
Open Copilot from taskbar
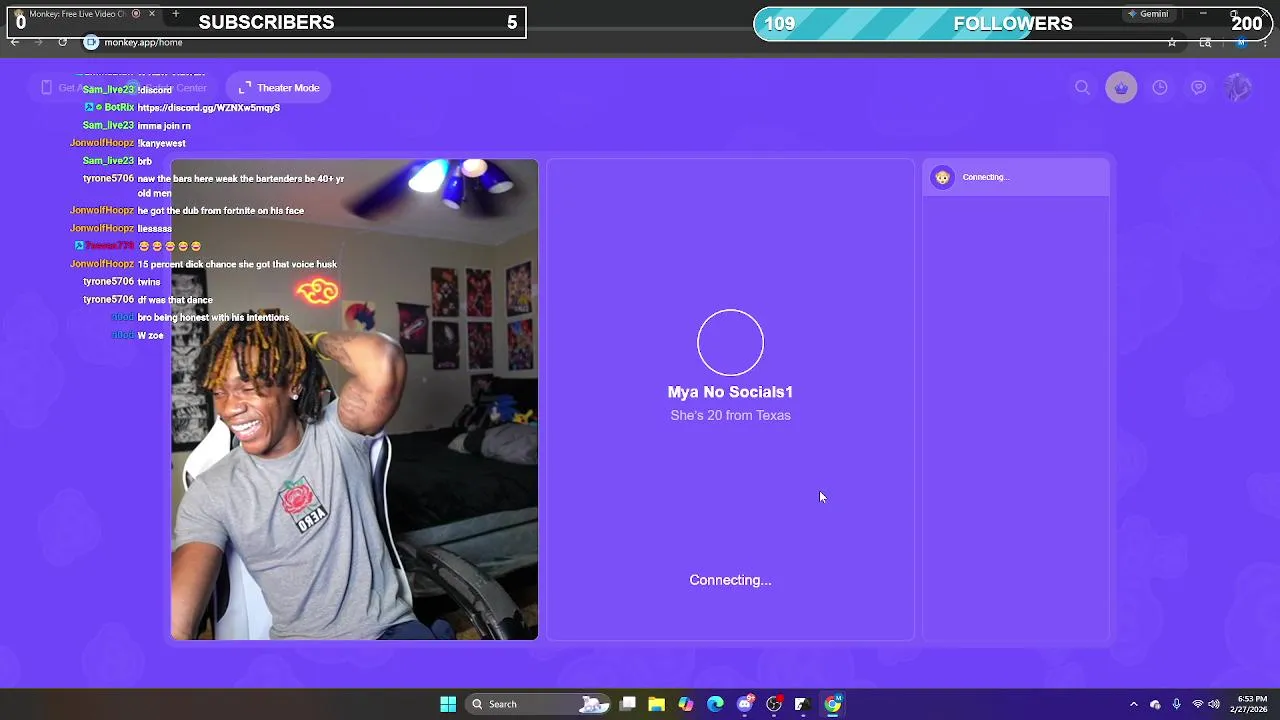pos(686,704)
